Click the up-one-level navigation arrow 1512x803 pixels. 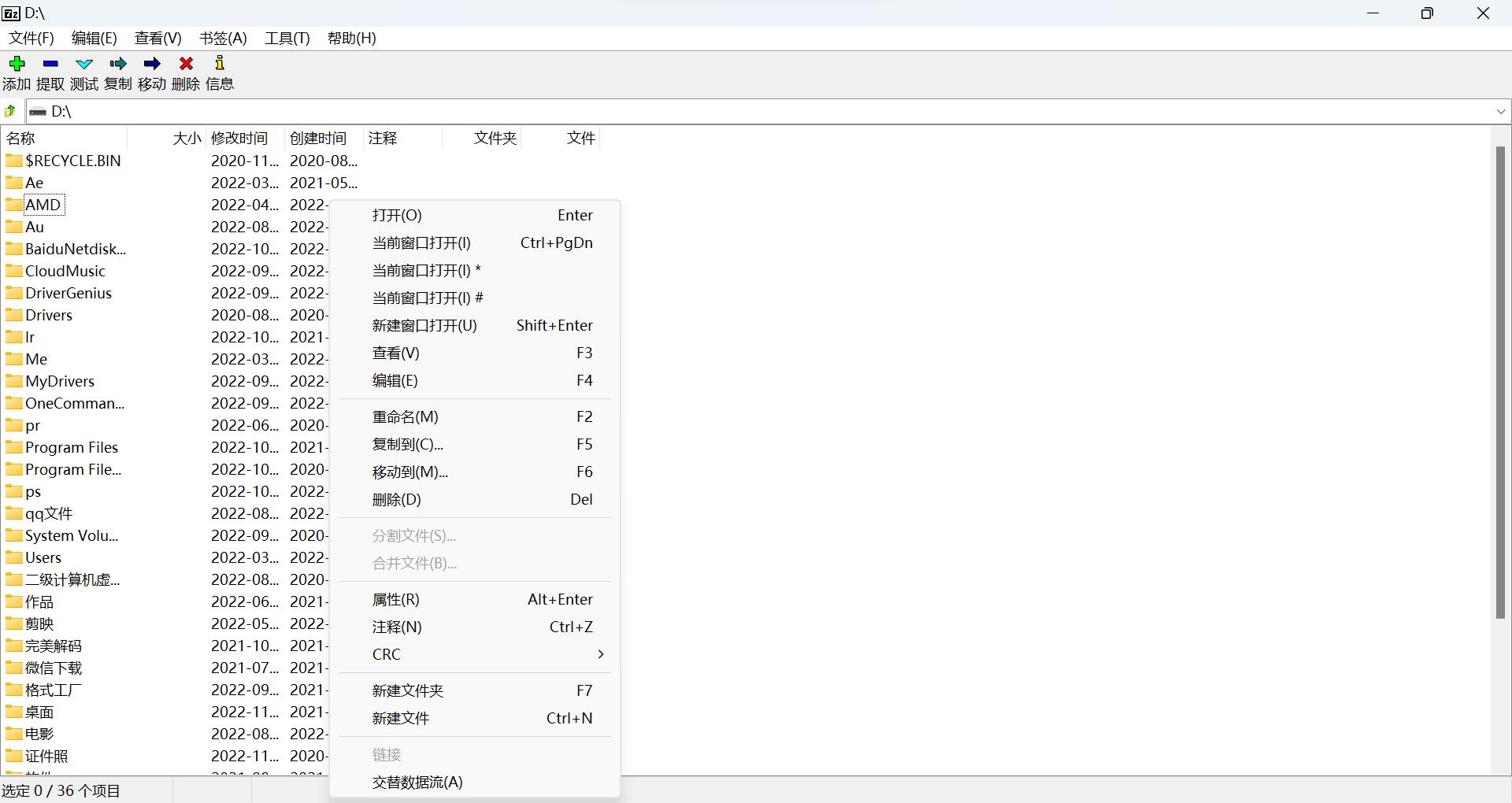coord(10,111)
